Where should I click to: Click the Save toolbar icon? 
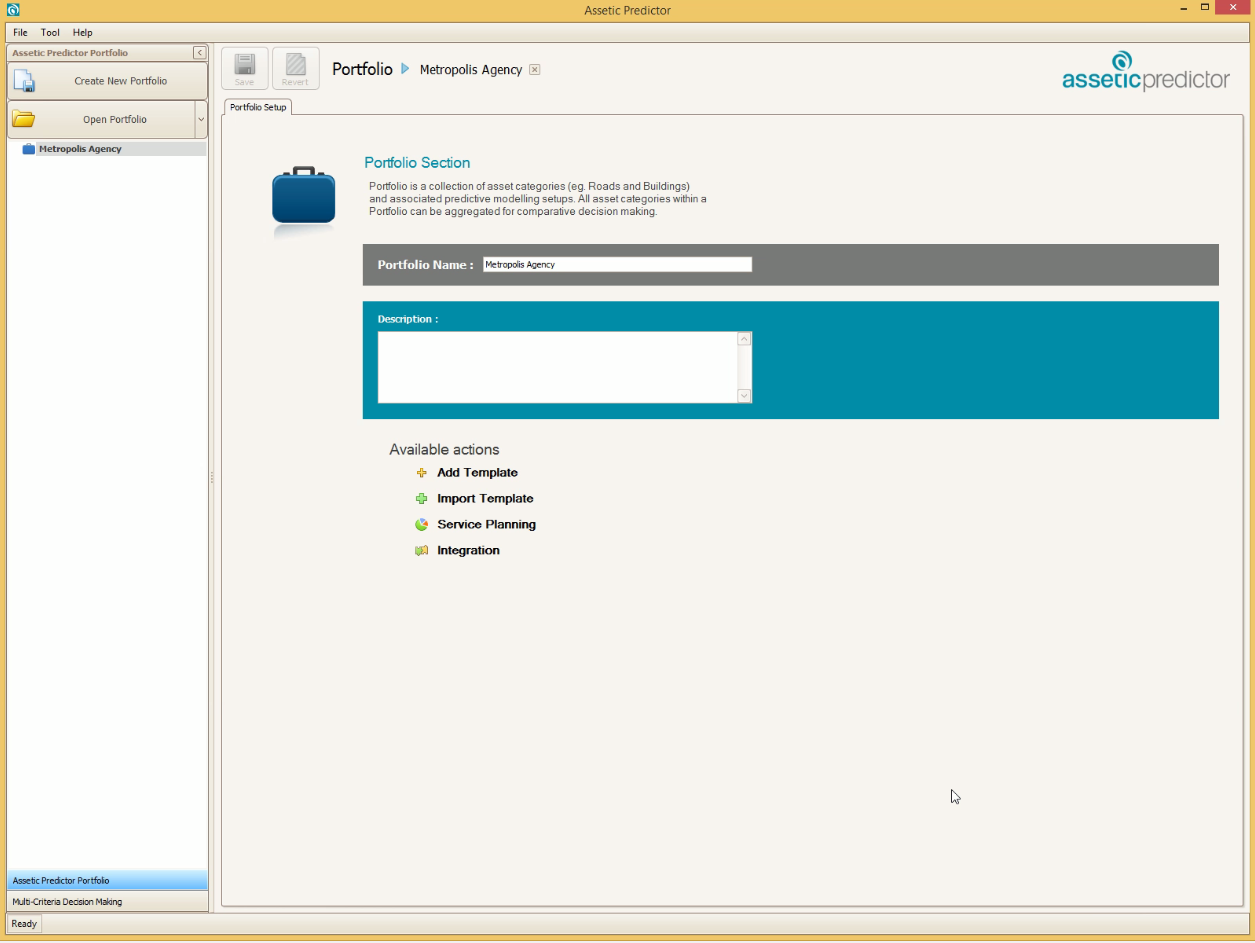click(x=244, y=68)
